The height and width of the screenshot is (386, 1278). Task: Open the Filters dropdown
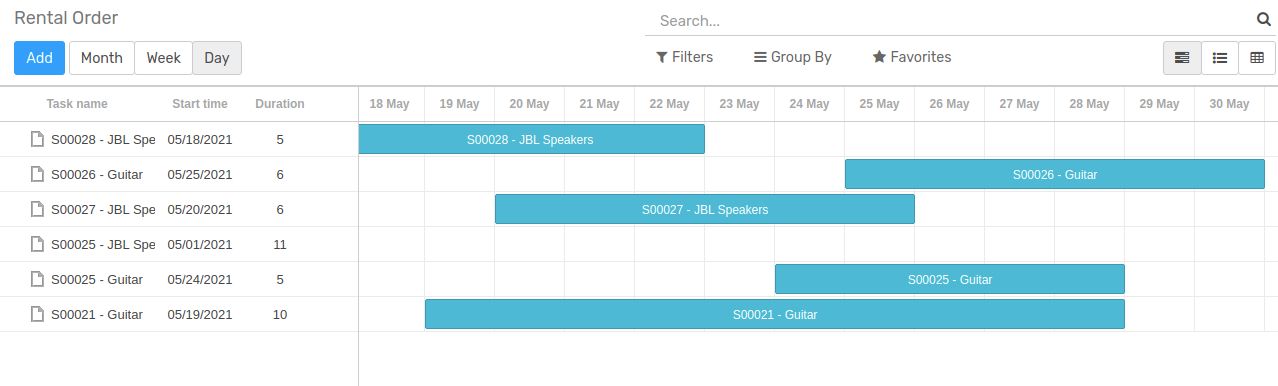(x=684, y=57)
